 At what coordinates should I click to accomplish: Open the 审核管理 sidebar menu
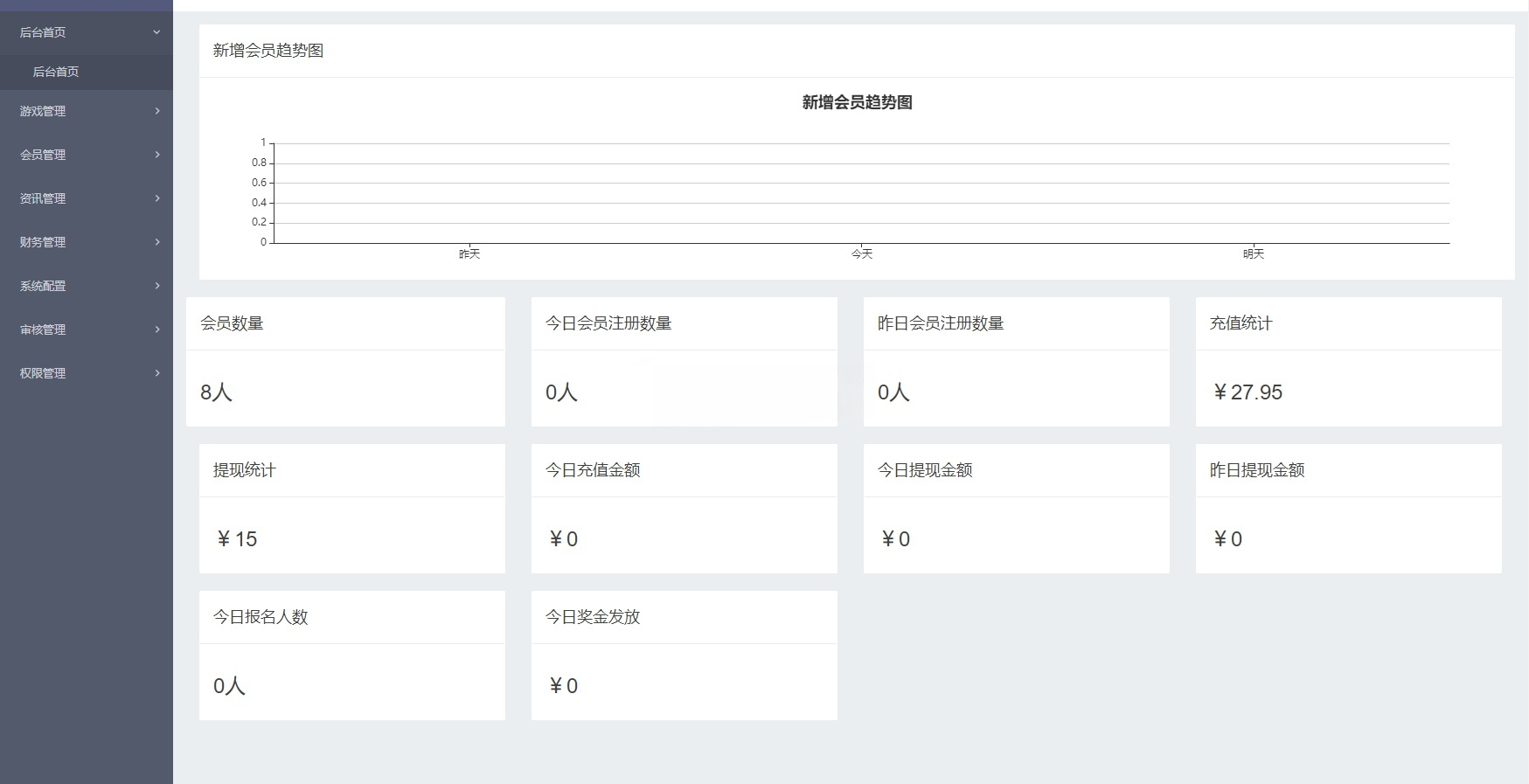pos(43,330)
